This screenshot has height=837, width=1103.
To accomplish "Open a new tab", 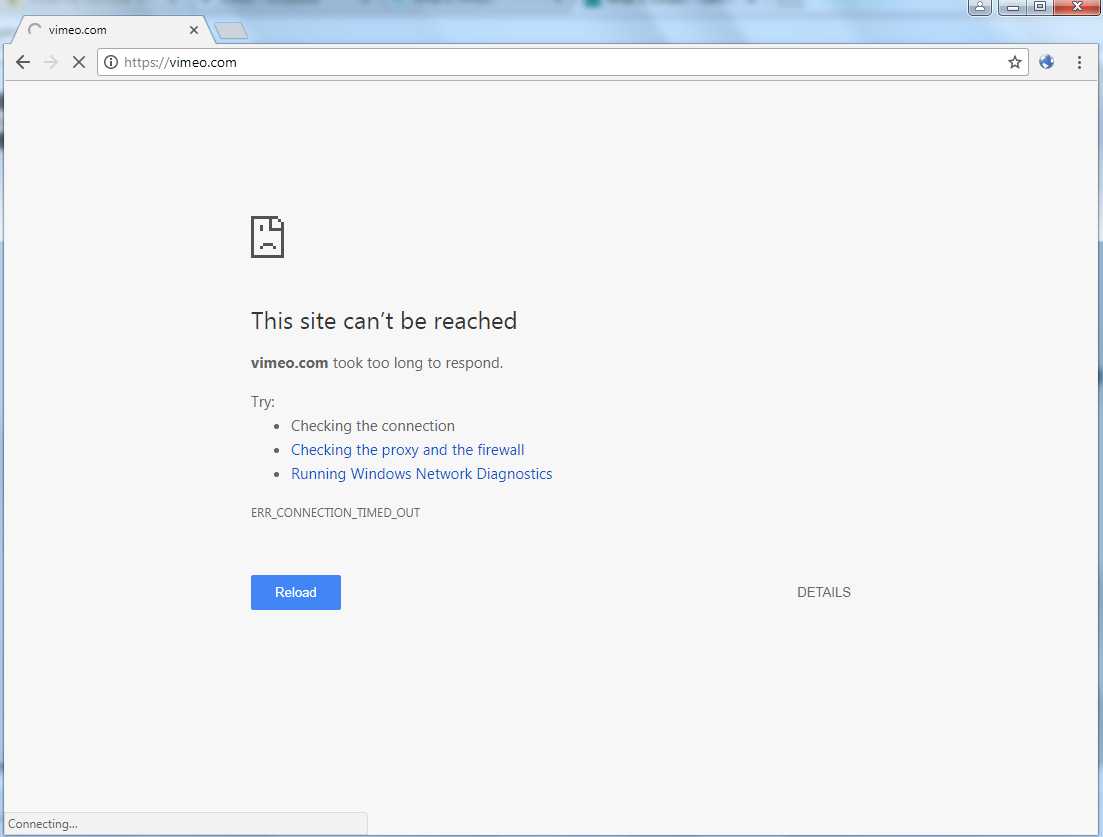I will tap(231, 30).
